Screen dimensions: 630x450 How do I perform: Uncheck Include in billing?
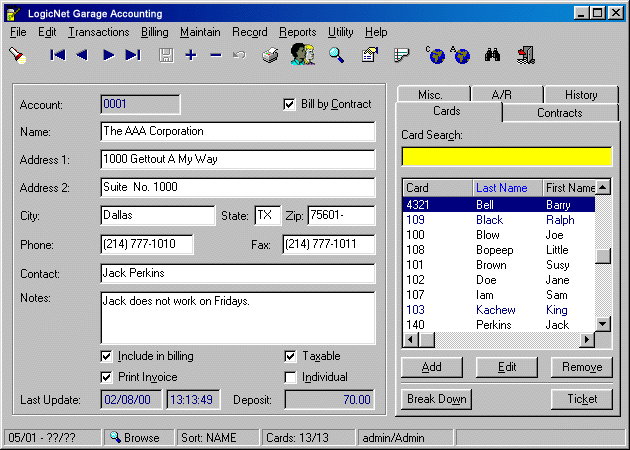(x=106, y=356)
